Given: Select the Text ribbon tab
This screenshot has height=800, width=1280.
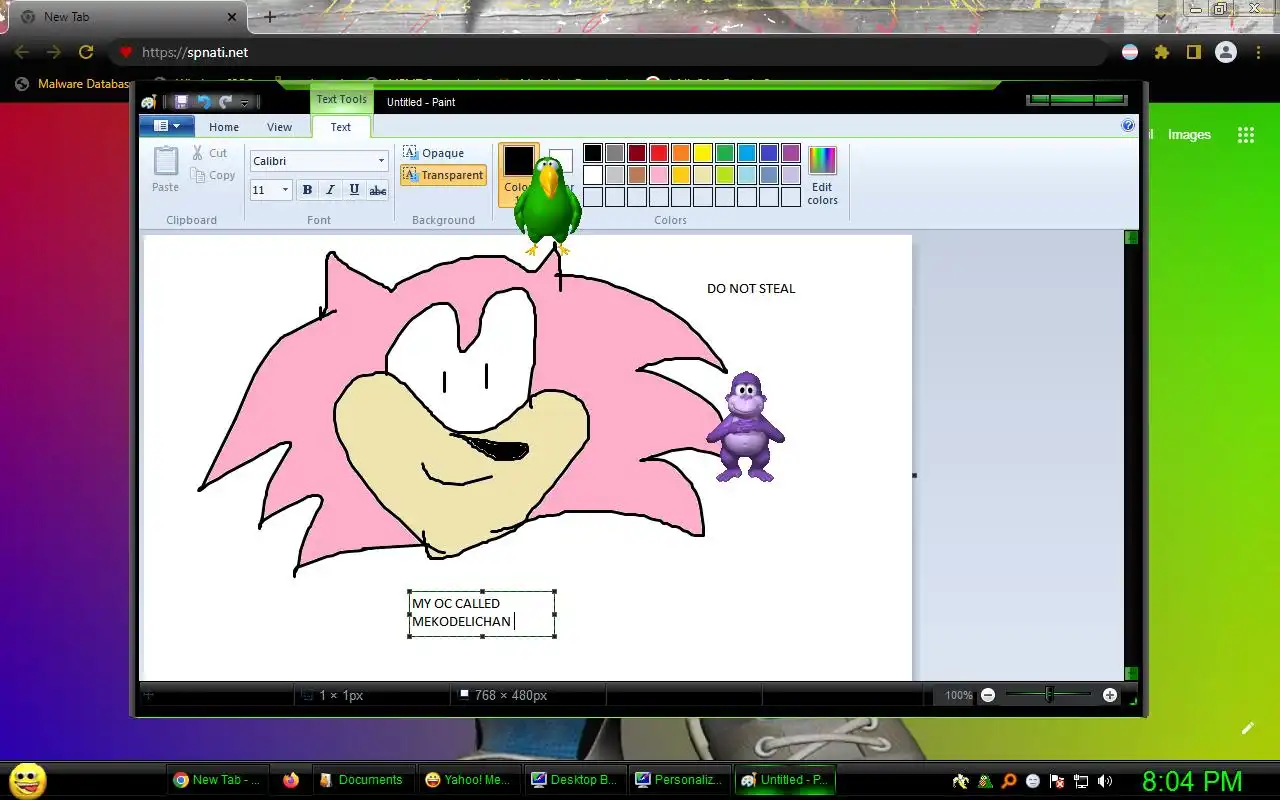Looking at the screenshot, I should coord(341,127).
